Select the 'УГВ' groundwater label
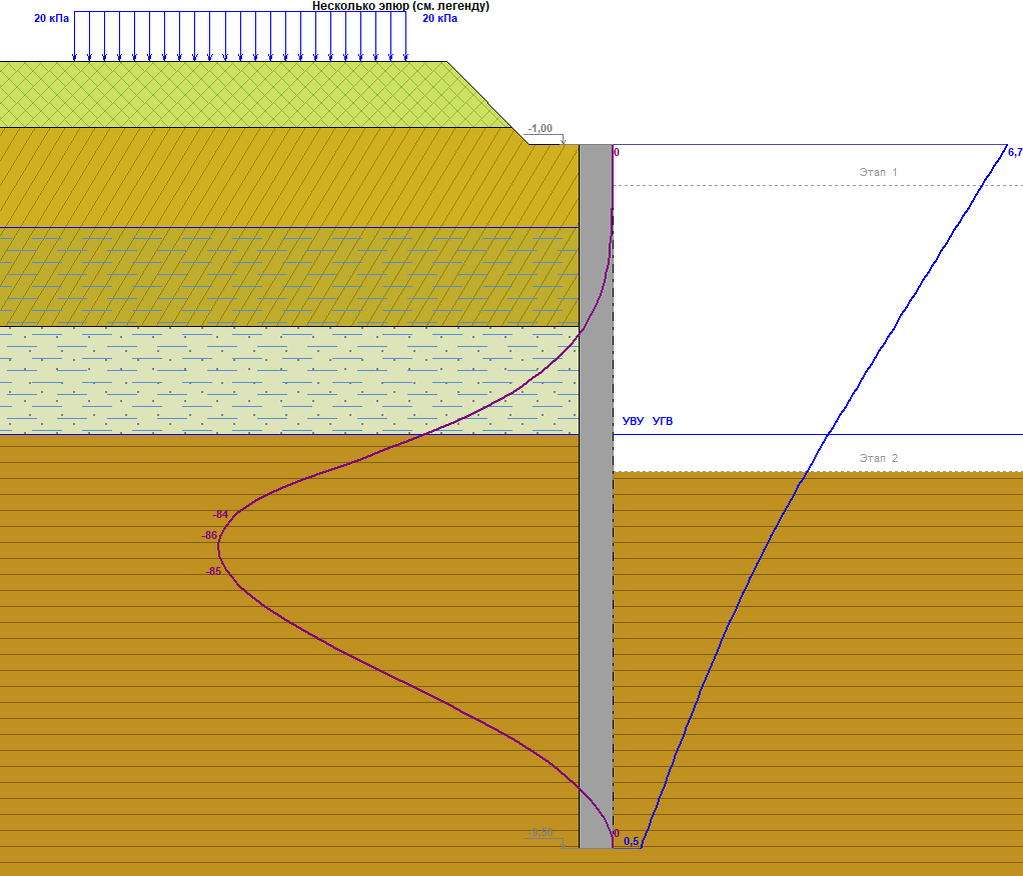 click(662, 421)
